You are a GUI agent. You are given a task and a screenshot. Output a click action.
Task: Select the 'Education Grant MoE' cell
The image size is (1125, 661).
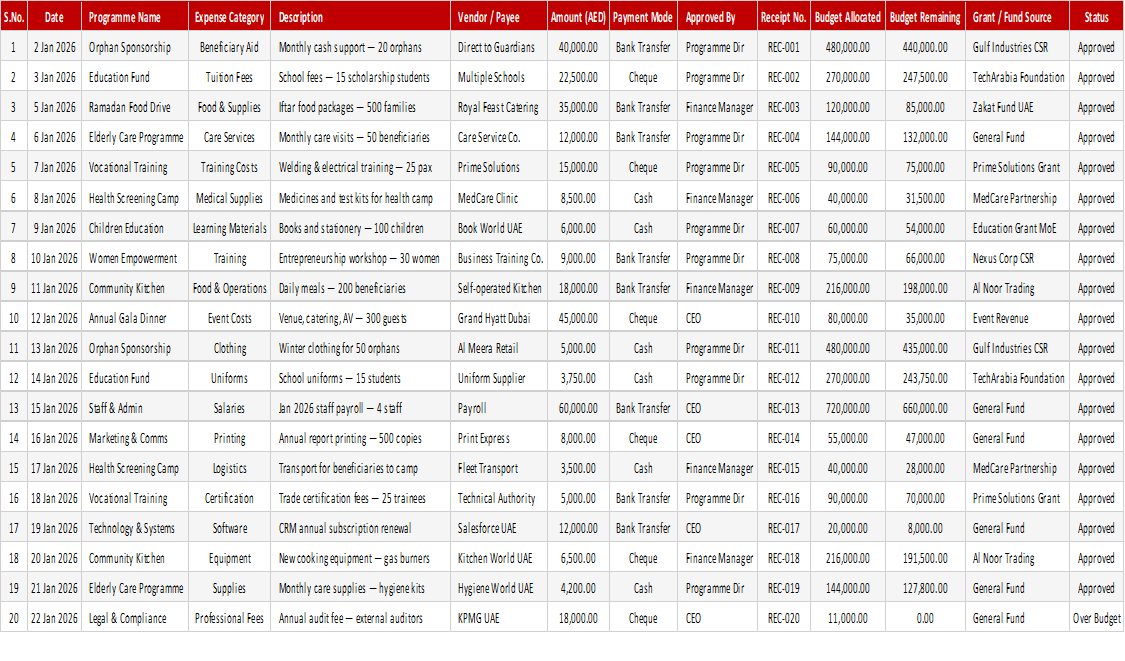pyautogui.click(x=1017, y=228)
